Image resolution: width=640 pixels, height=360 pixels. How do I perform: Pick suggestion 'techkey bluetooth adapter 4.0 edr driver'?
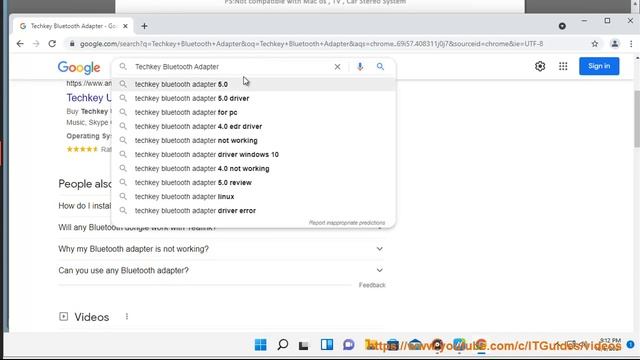click(253, 127)
